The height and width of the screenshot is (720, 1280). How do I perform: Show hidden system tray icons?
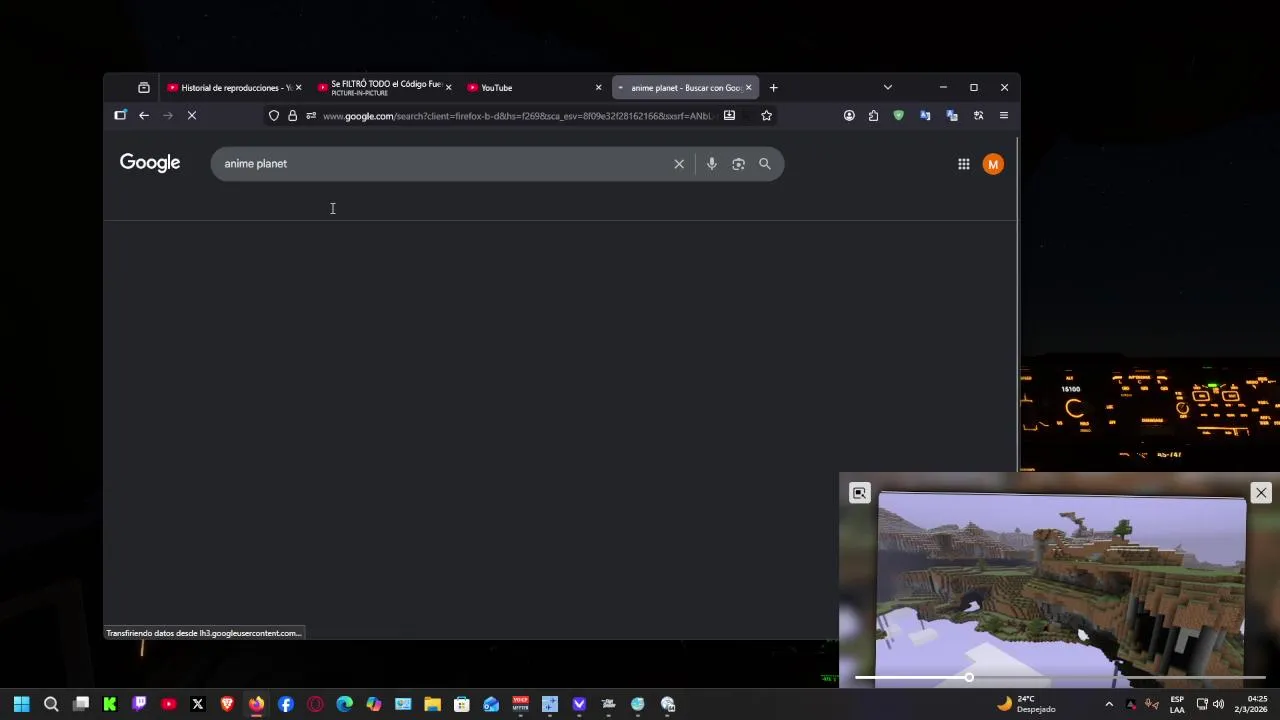click(x=1109, y=704)
